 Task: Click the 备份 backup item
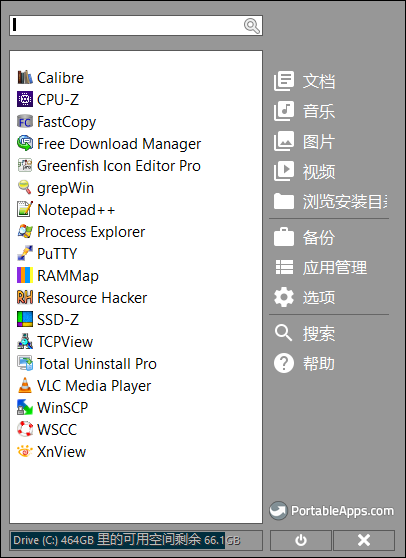click(x=305, y=237)
